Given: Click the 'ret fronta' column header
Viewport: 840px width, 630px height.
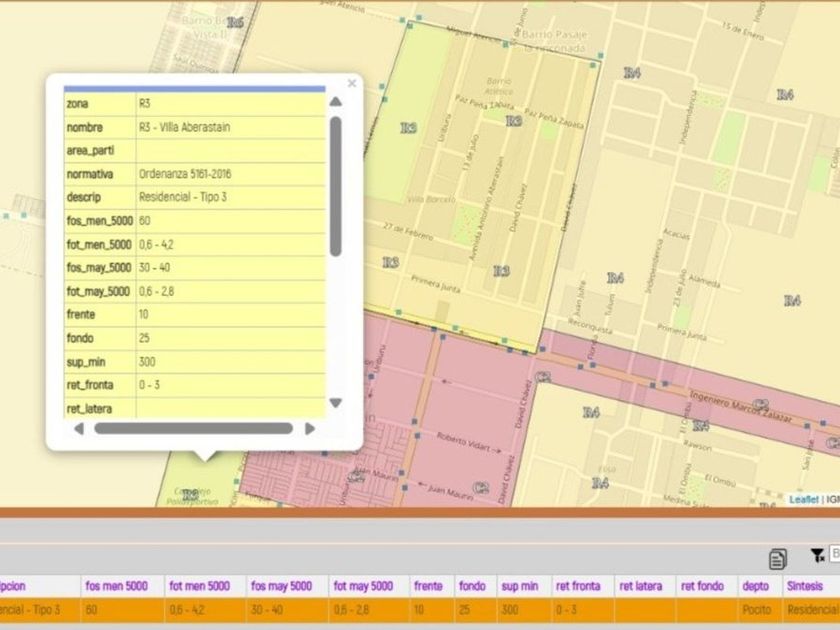Looking at the screenshot, I should tap(580, 586).
